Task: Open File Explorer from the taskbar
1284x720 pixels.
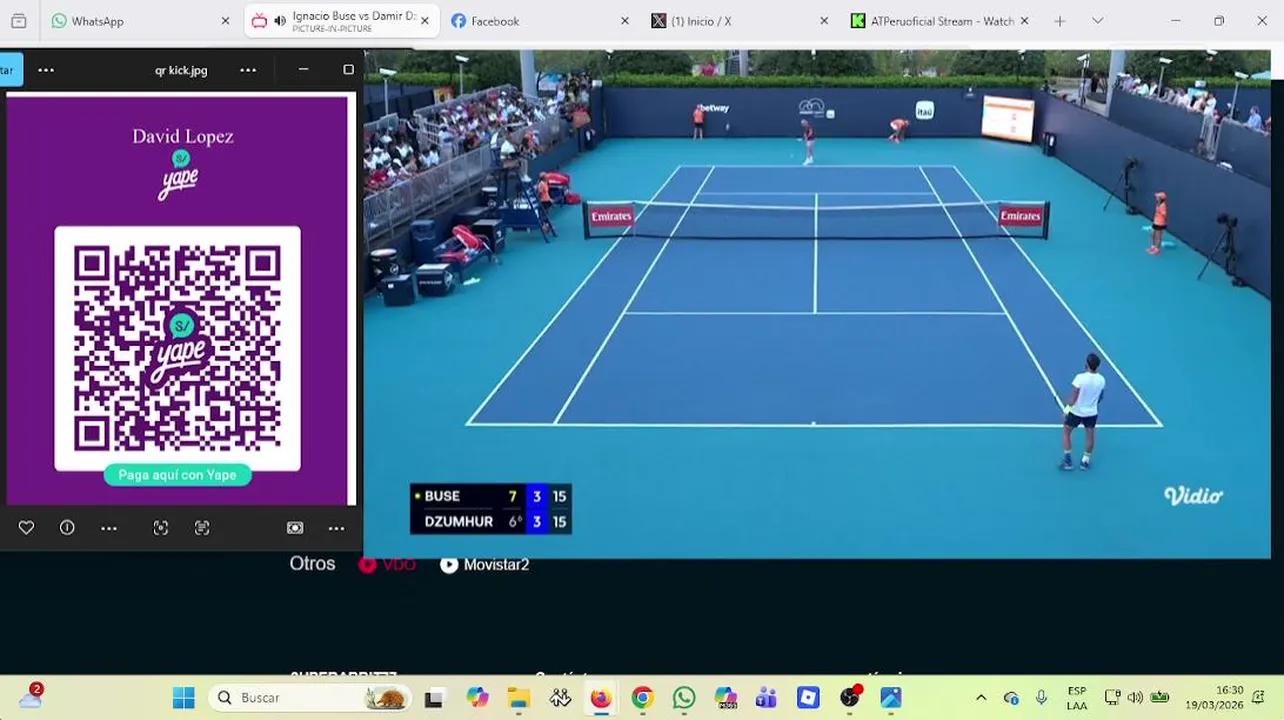Action: pos(518,698)
